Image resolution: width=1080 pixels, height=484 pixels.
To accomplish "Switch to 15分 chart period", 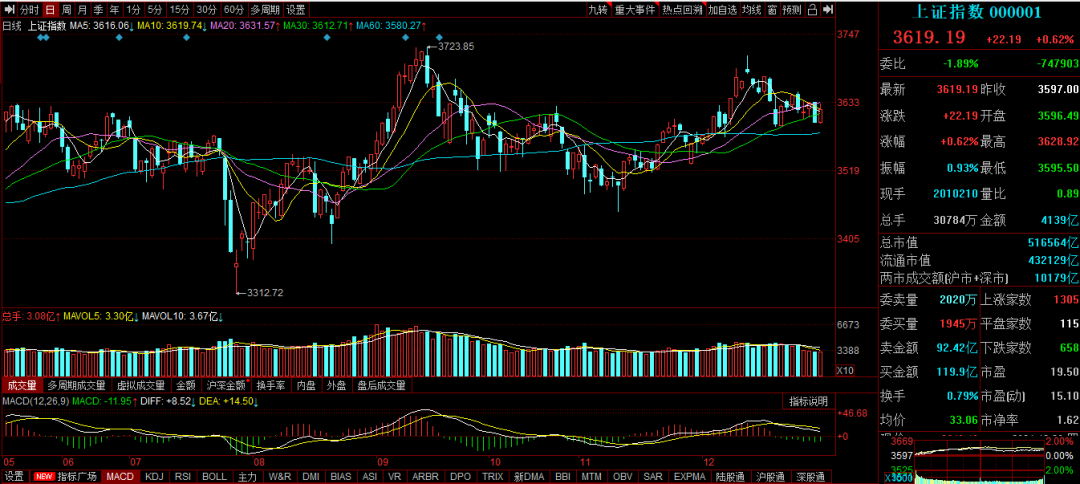I will (179, 10).
